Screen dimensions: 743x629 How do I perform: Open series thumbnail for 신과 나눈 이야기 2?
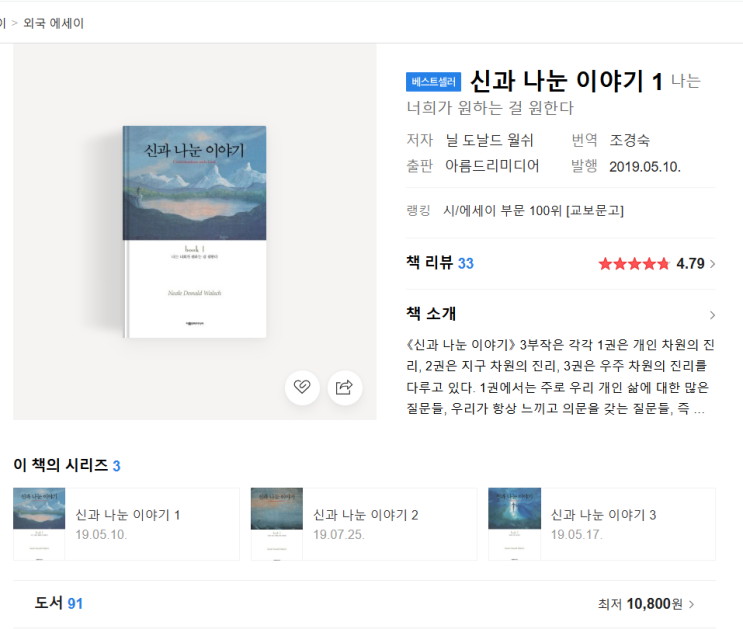277,524
